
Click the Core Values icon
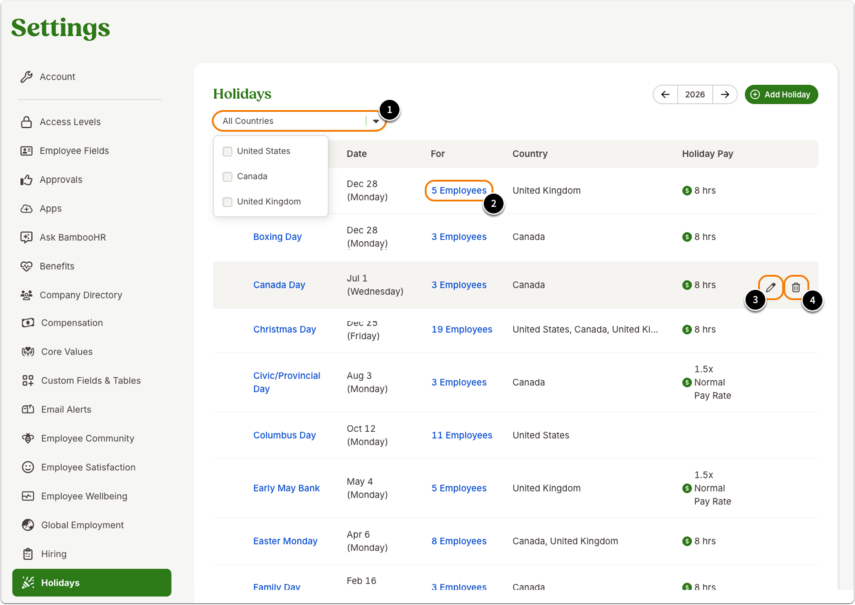(28, 352)
